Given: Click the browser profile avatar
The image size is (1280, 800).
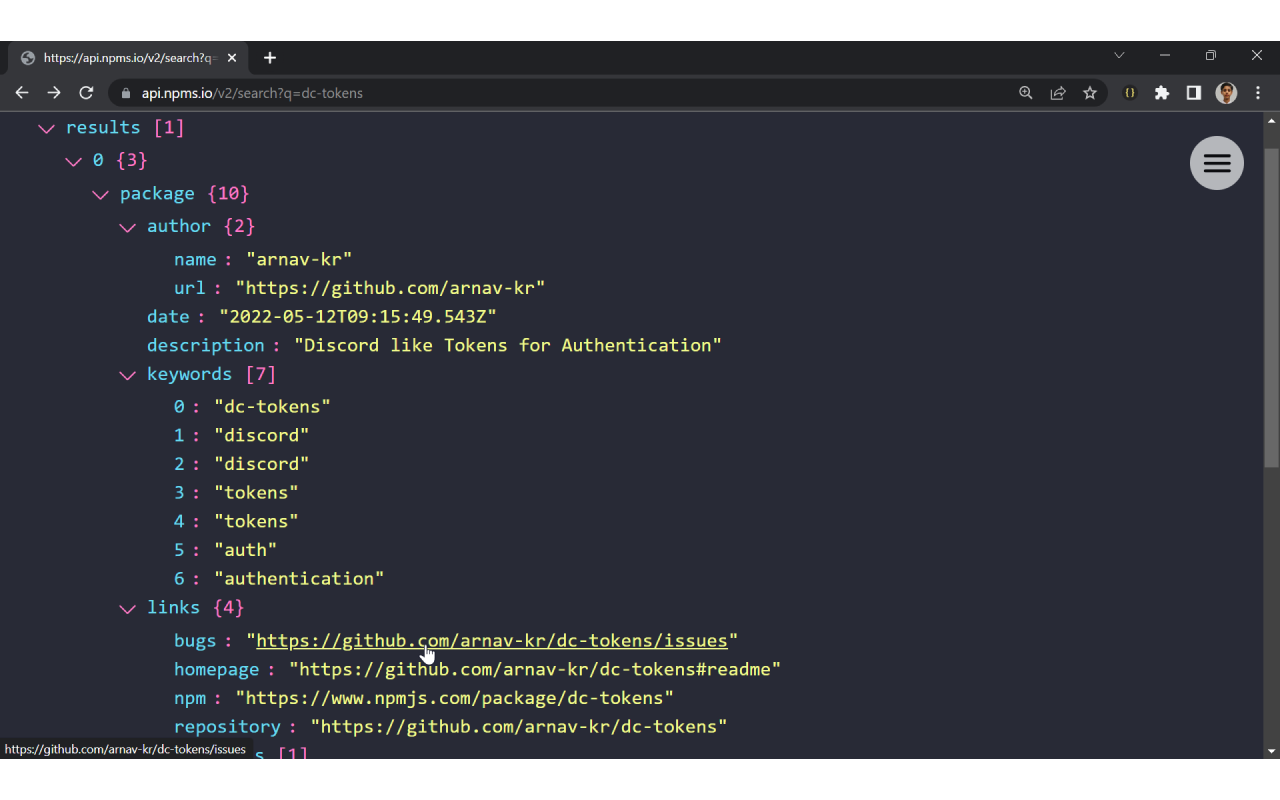Looking at the screenshot, I should 1226,92.
